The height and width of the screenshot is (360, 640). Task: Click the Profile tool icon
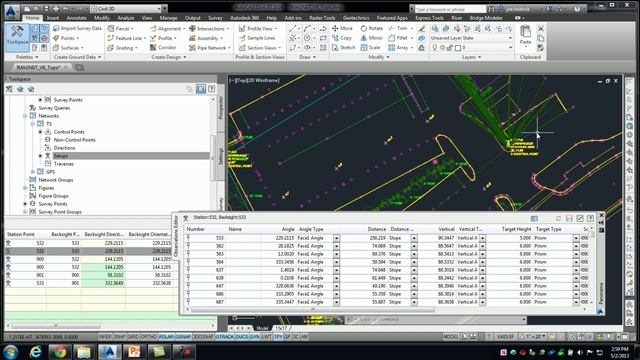[153, 38]
